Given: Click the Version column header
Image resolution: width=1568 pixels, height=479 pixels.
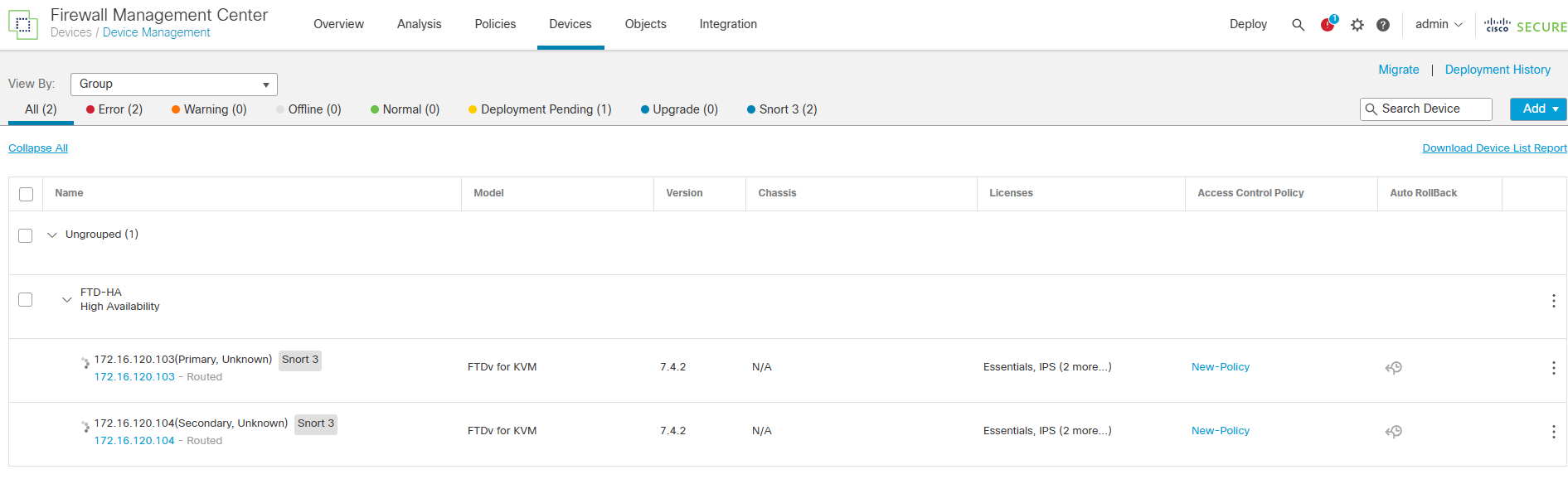Looking at the screenshot, I should (684, 193).
